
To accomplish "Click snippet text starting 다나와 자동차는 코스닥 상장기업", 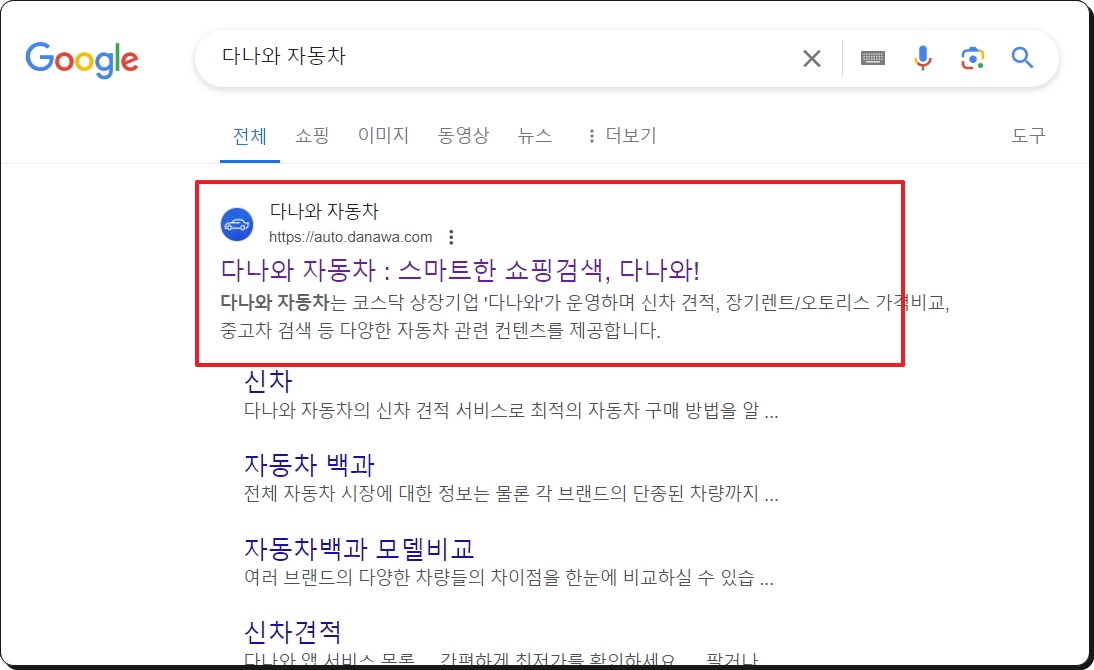I will coord(585,316).
